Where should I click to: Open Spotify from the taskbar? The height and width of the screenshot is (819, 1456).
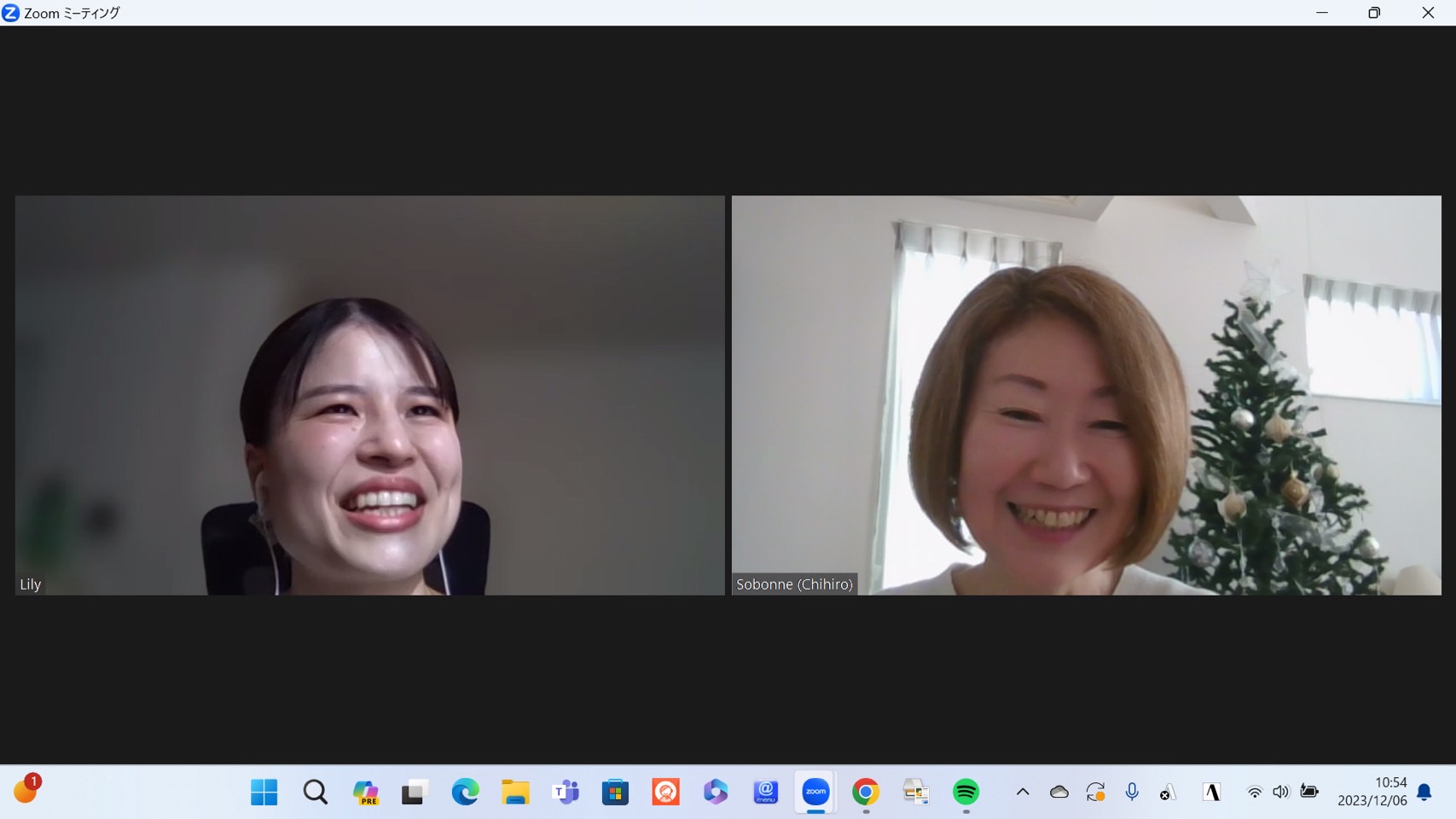(x=966, y=793)
